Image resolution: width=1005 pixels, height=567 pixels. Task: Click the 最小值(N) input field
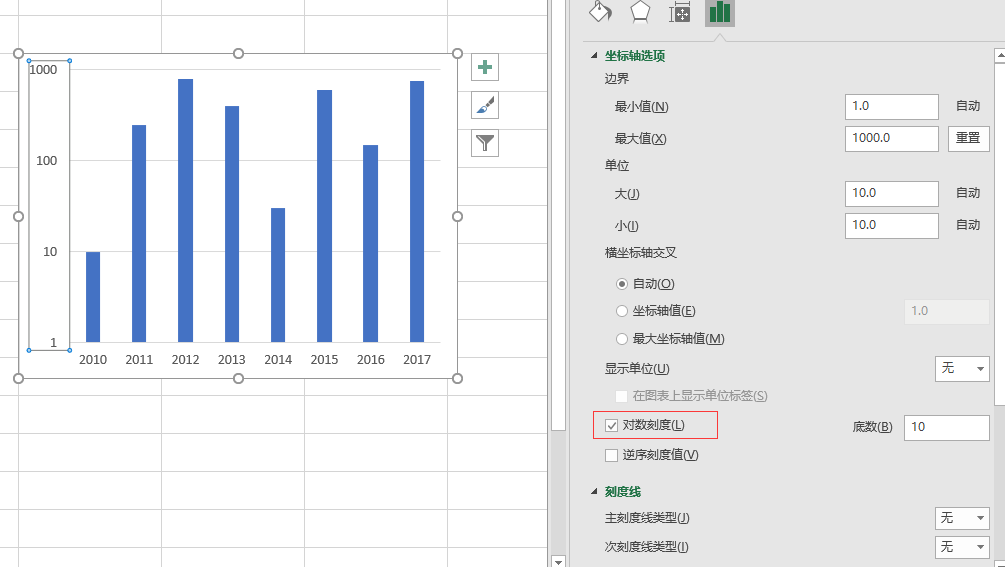click(892, 107)
